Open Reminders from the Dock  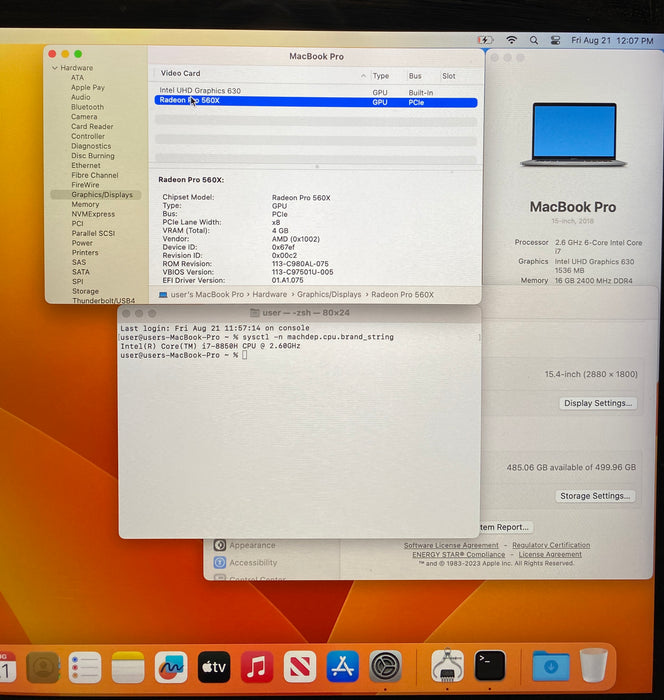point(85,667)
